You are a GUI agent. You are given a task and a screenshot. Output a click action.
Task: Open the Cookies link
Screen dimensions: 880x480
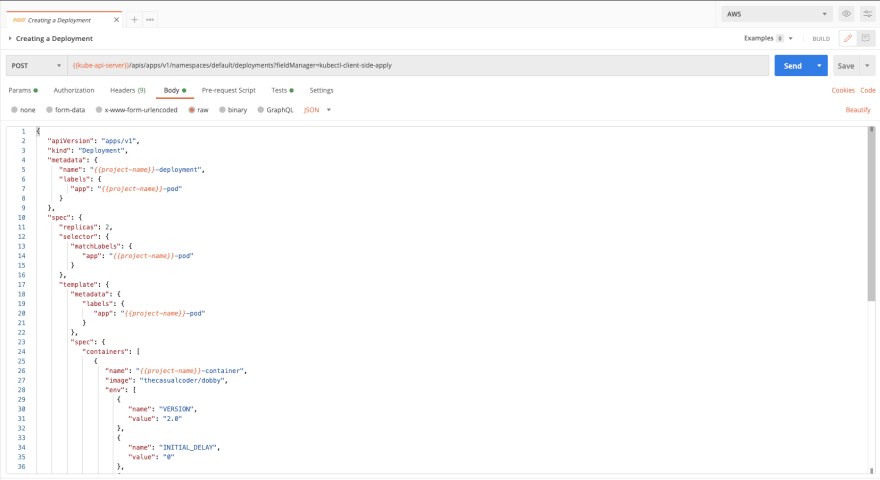tap(843, 90)
